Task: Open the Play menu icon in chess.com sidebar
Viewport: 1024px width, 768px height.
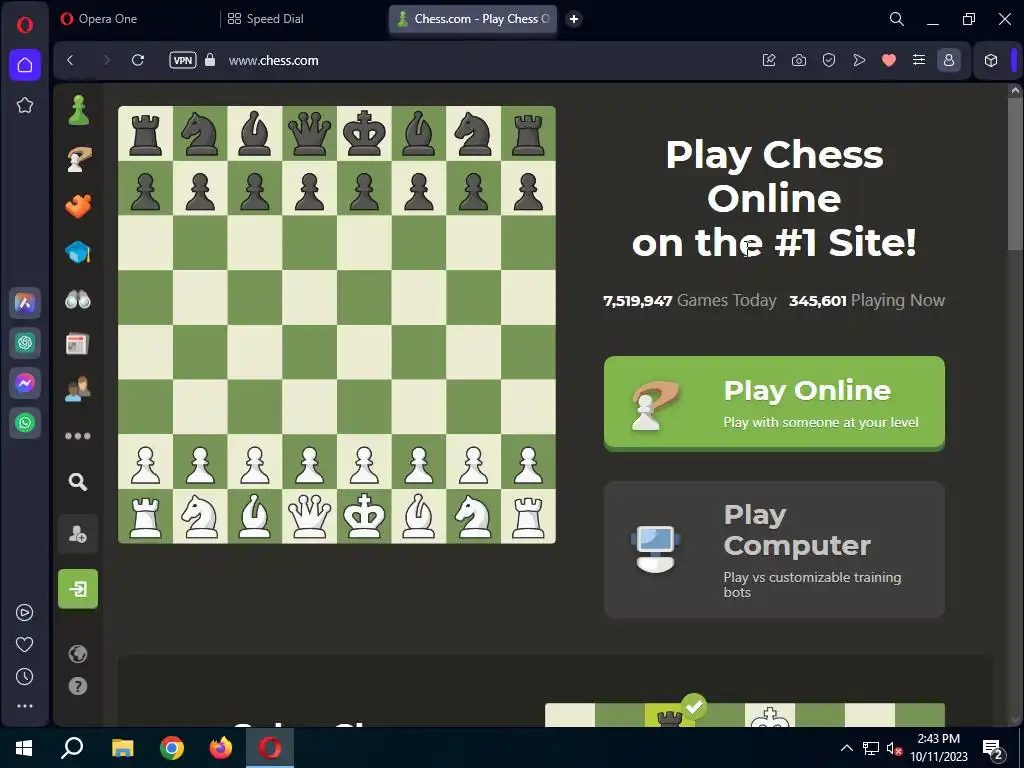Action: [78, 159]
